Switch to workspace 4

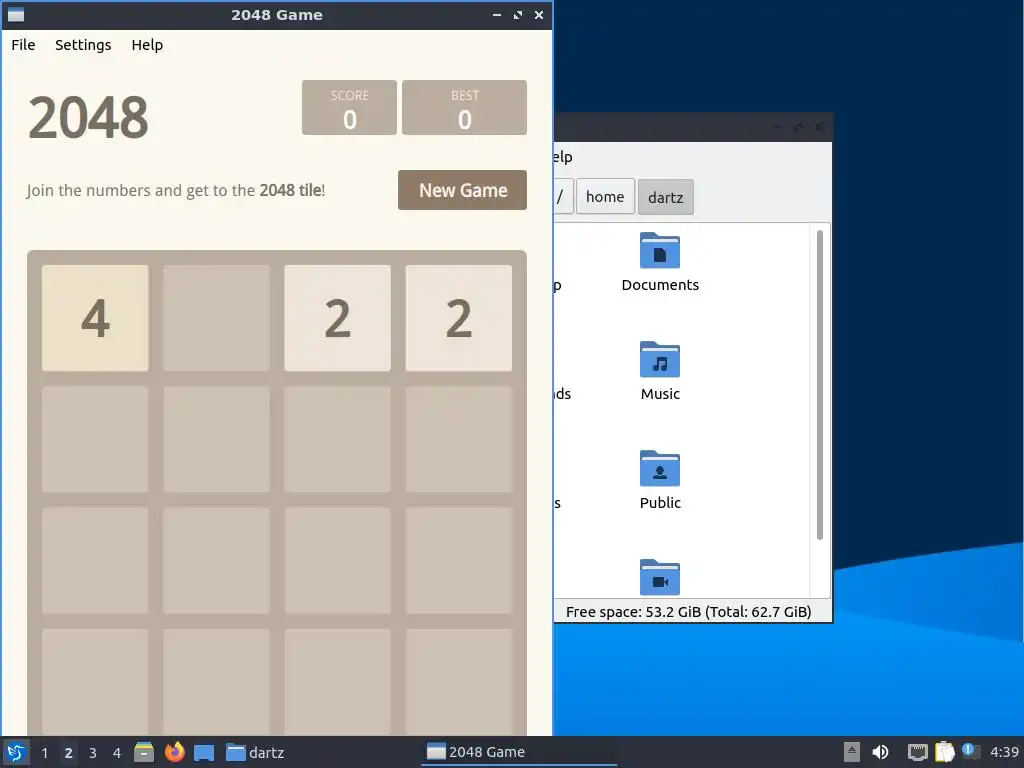116,753
